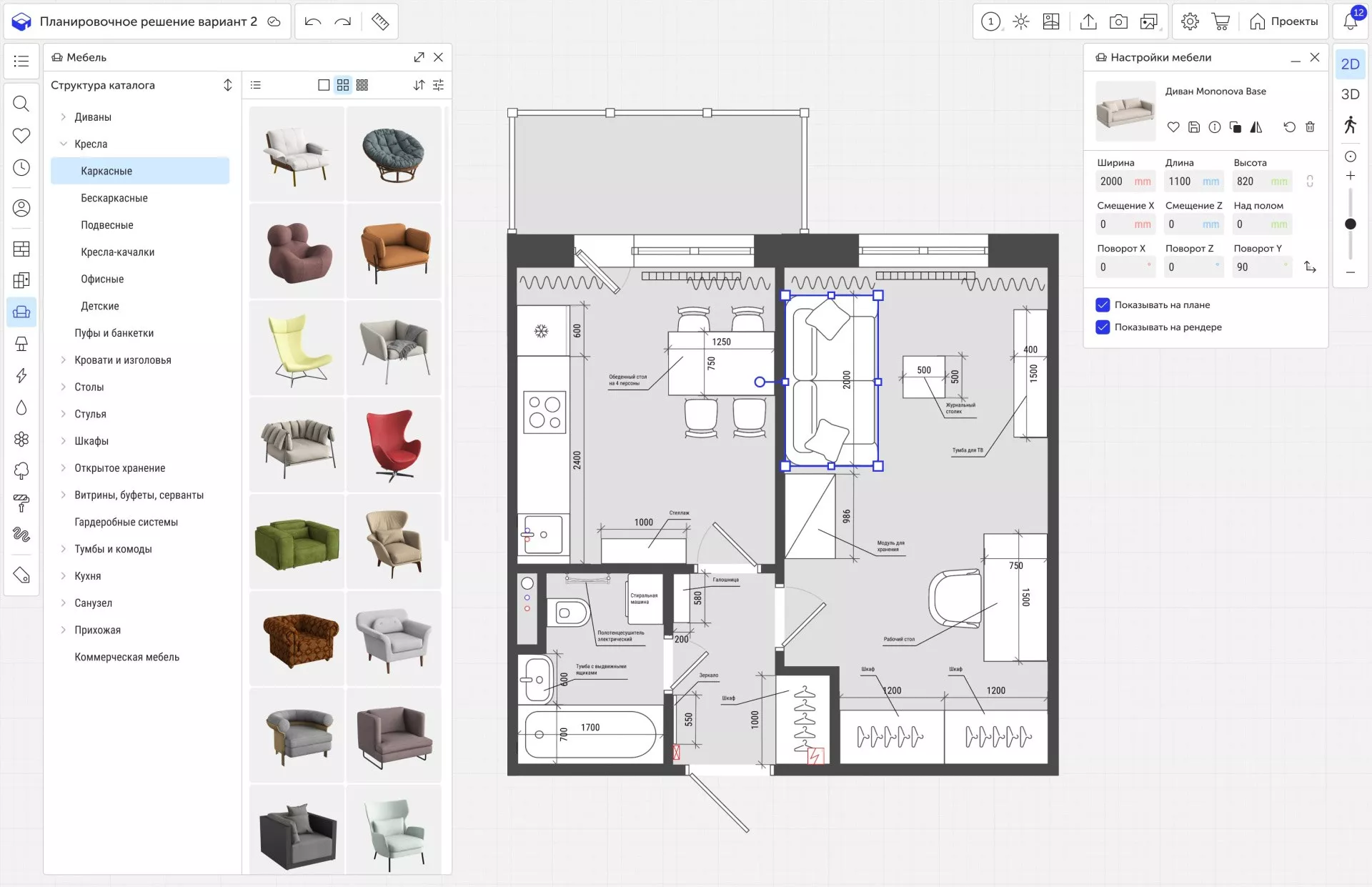
Task: Click the zoom slider handle
Action: click(x=1350, y=224)
